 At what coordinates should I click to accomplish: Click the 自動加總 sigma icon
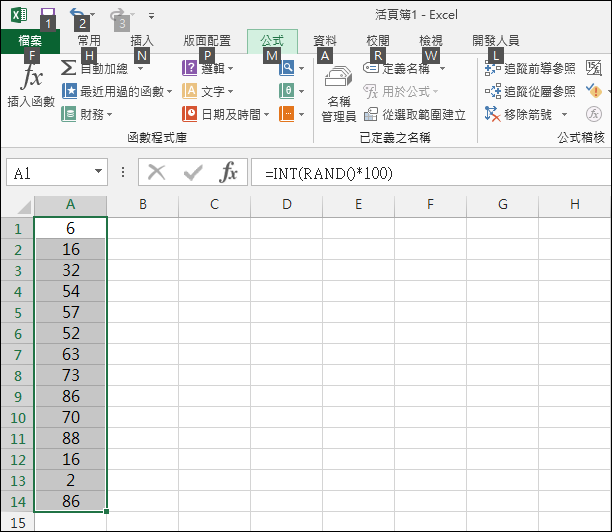click(x=69, y=68)
